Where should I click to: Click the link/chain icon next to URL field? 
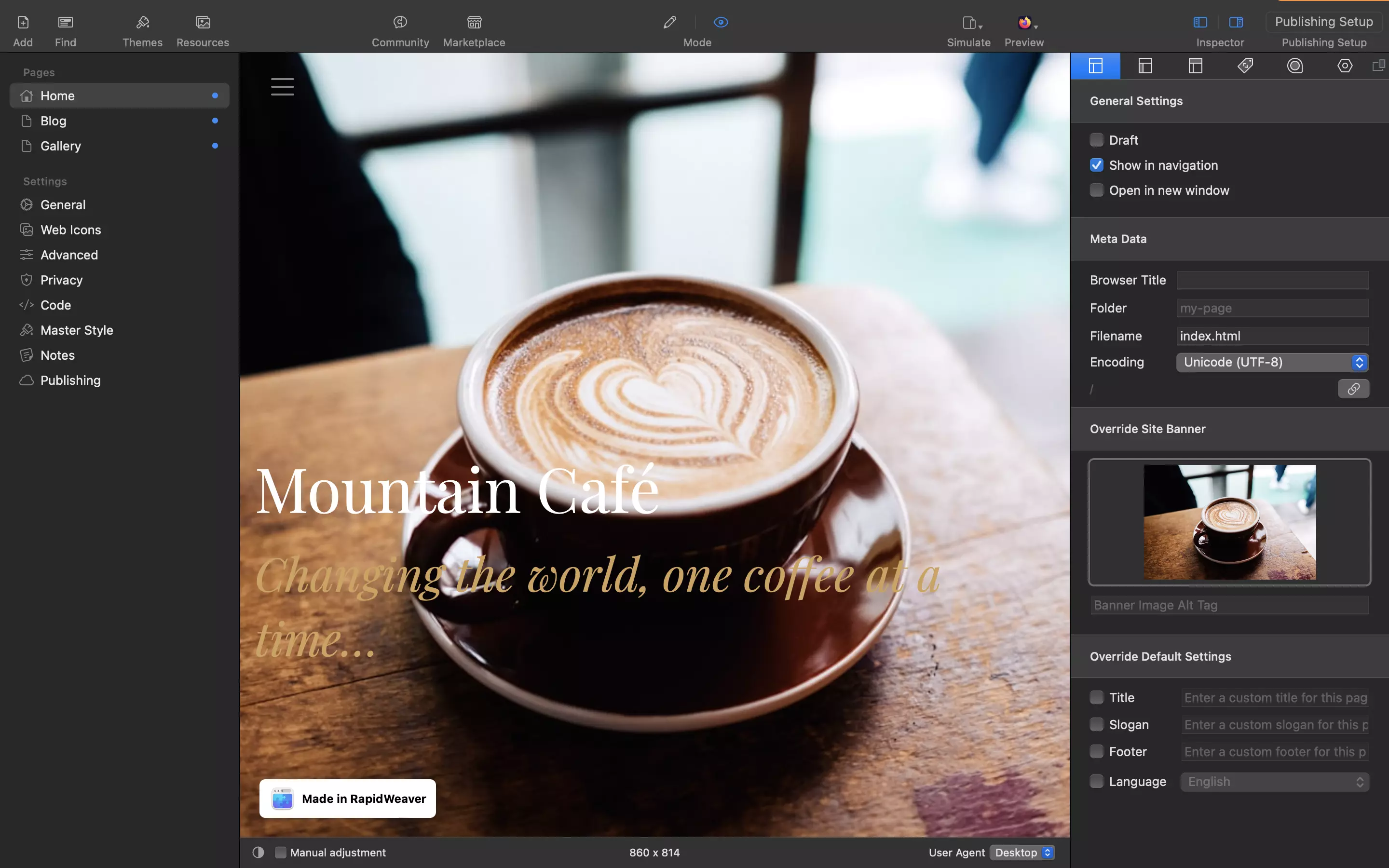point(1353,389)
